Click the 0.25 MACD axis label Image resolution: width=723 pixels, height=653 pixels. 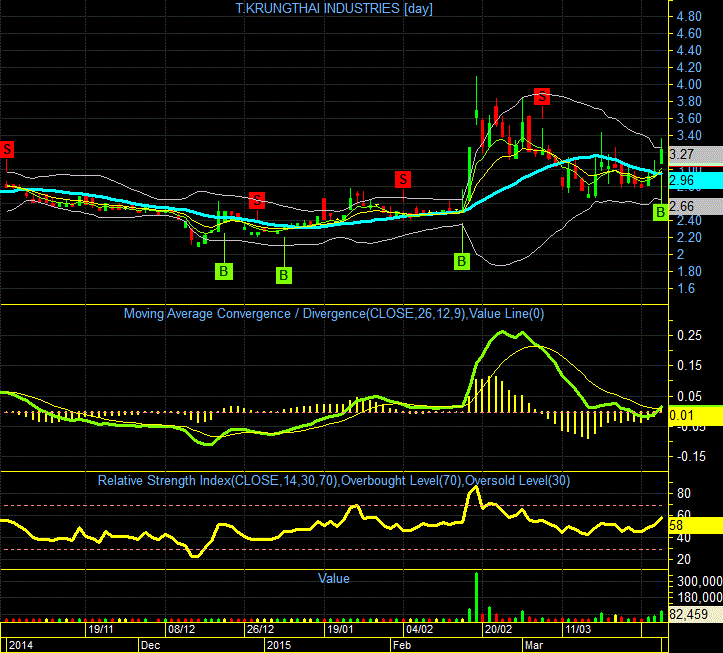coord(689,336)
